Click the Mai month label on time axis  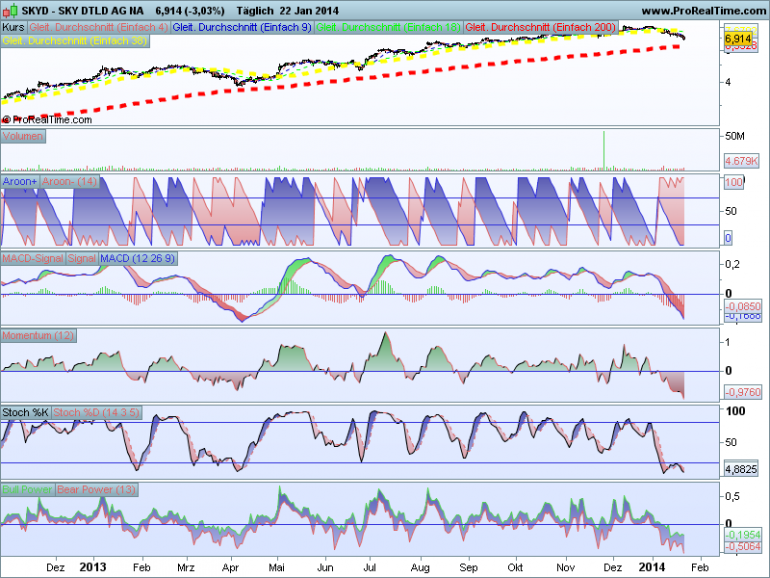click(276, 568)
